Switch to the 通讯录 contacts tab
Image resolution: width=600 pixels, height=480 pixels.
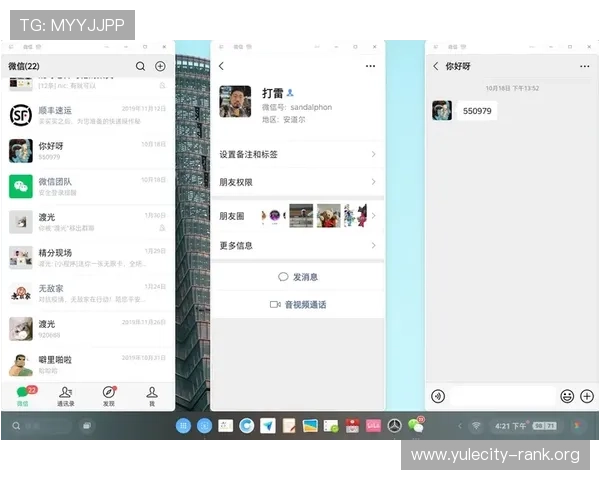click(66, 395)
